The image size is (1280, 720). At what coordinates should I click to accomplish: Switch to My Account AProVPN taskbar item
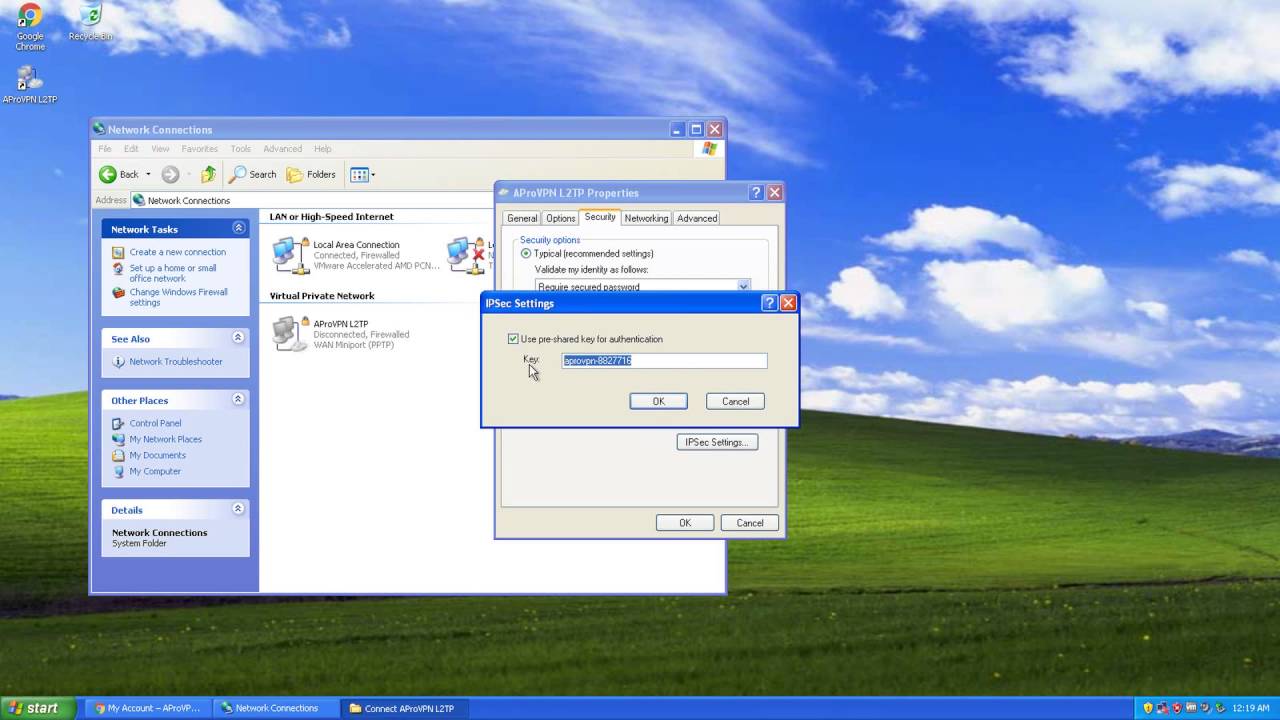click(x=147, y=708)
